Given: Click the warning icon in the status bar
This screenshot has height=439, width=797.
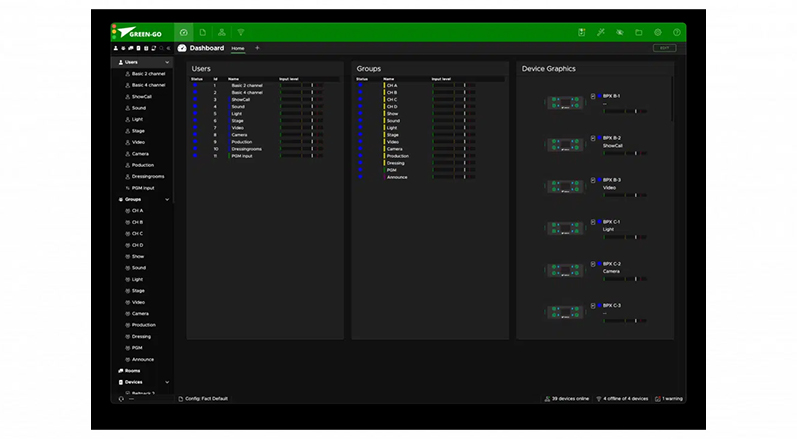Looking at the screenshot, I should (658, 399).
